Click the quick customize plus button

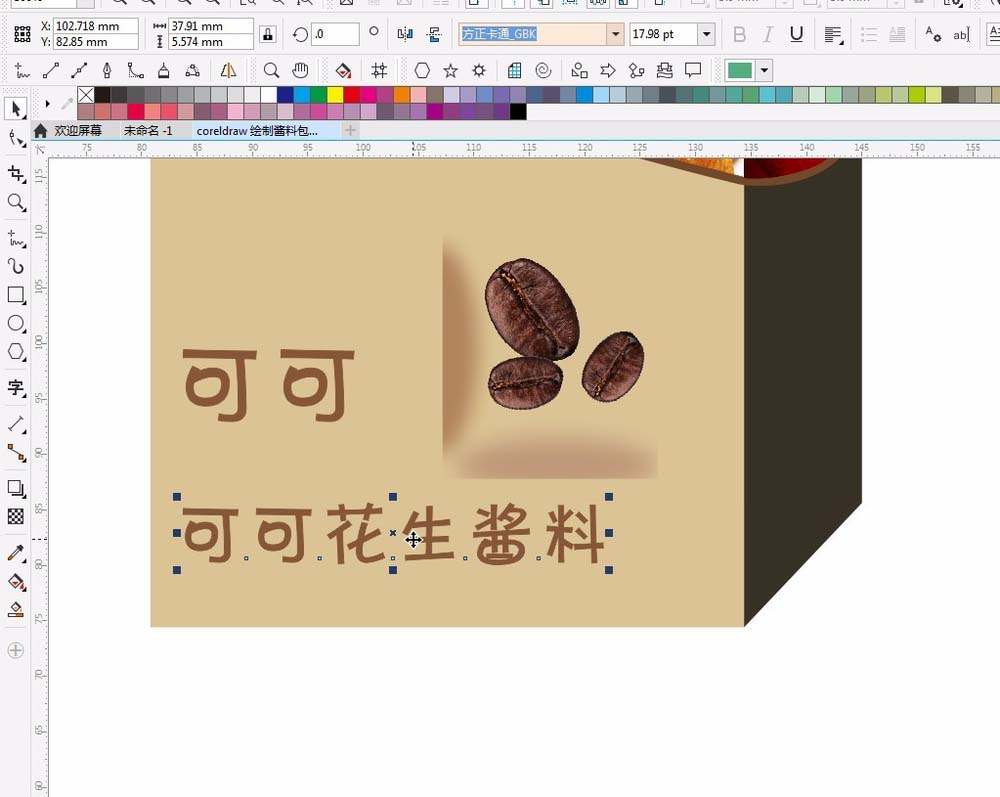point(16,650)
